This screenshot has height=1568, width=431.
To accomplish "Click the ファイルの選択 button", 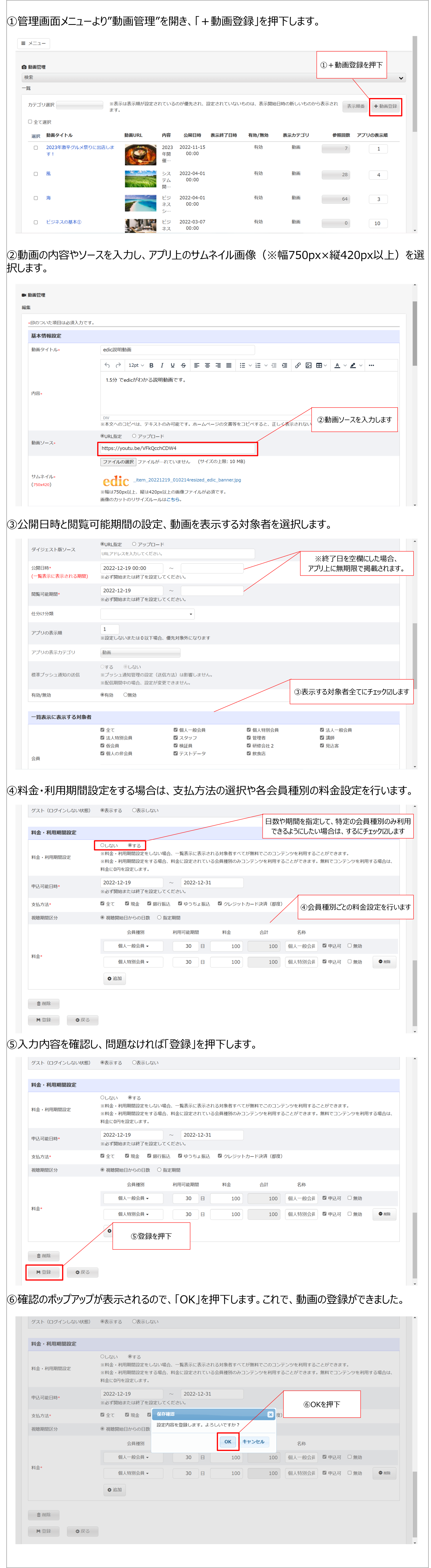I will 118,461.
